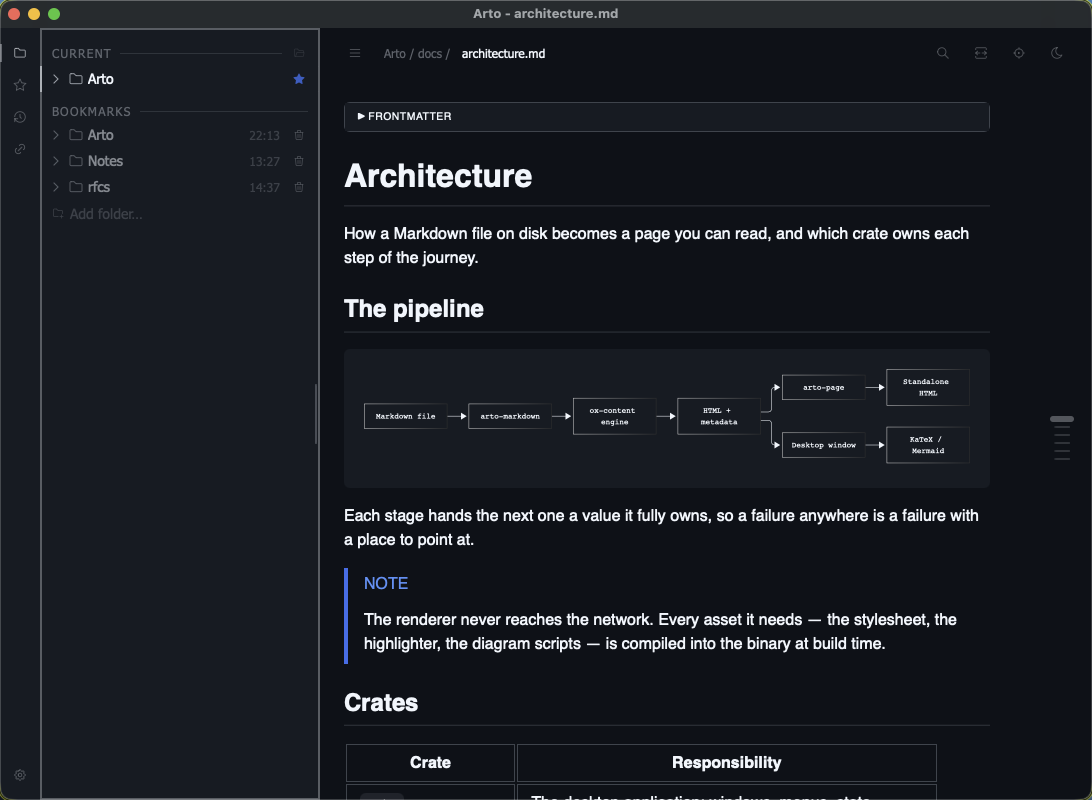This screenshot has width=1092, height=800.
Task: Click the 'arto-markdown' diagram node
Action: (x=510, y=416)
